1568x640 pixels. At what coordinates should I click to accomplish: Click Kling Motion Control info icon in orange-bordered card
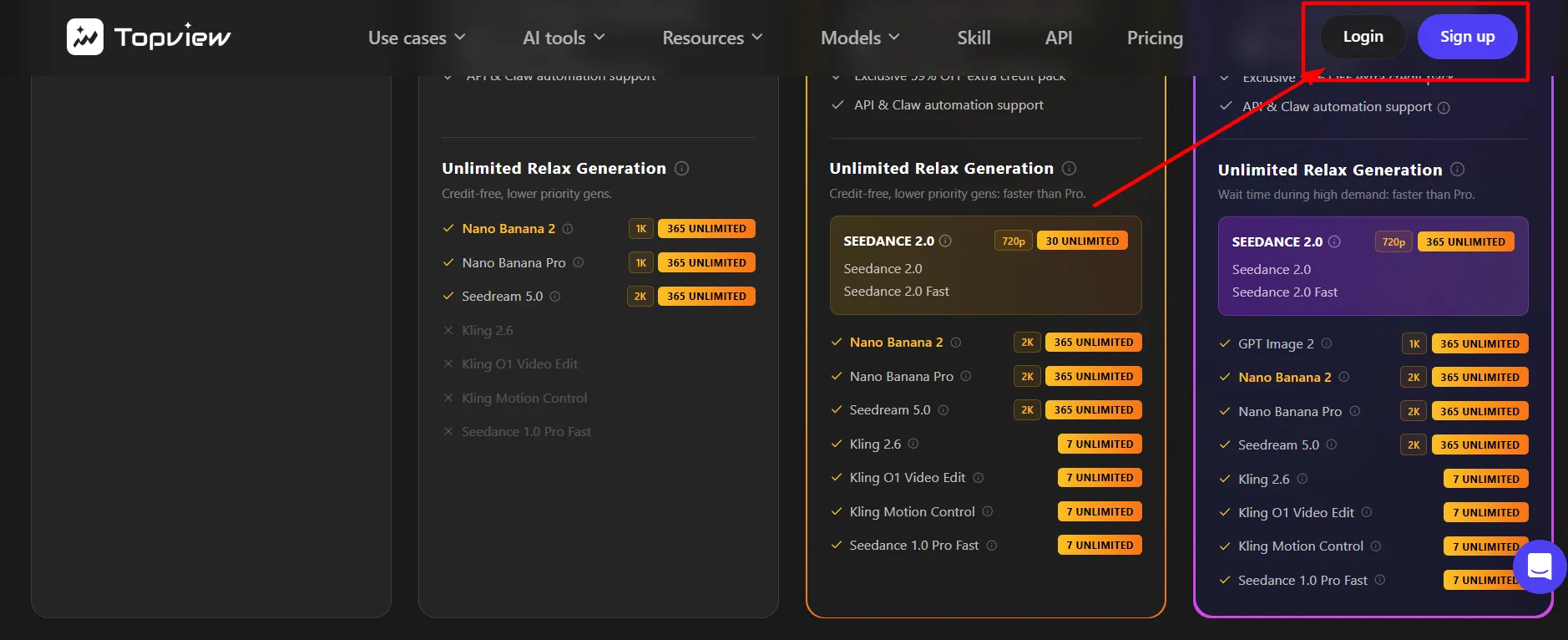pyautogui.click(x=988, y=511)
